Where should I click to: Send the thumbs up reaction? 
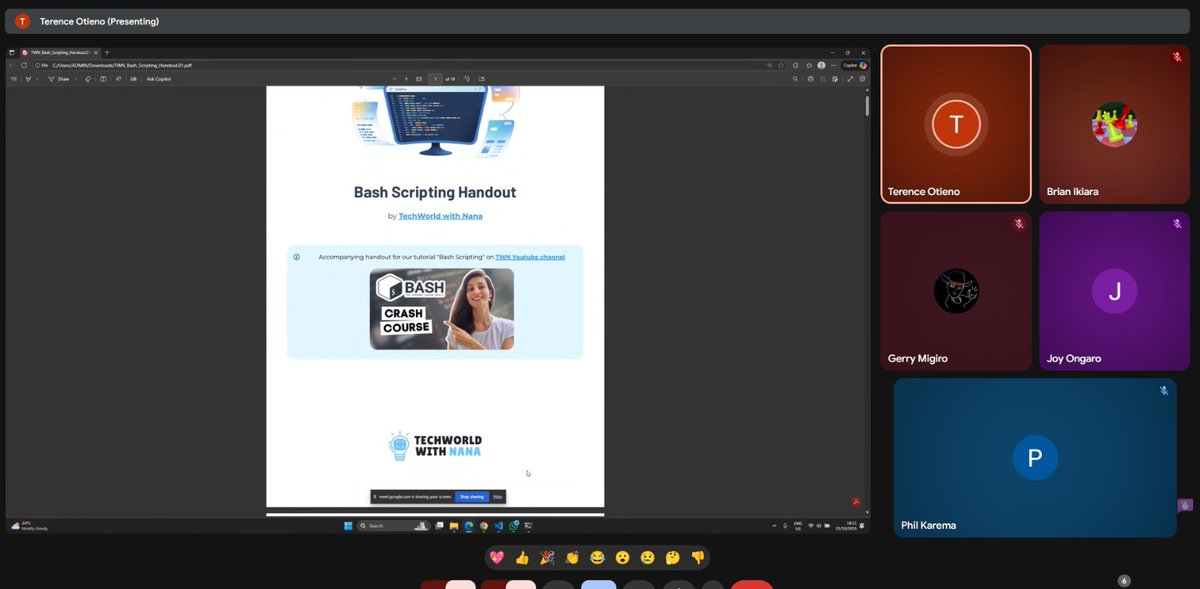(x=522, y=558)
